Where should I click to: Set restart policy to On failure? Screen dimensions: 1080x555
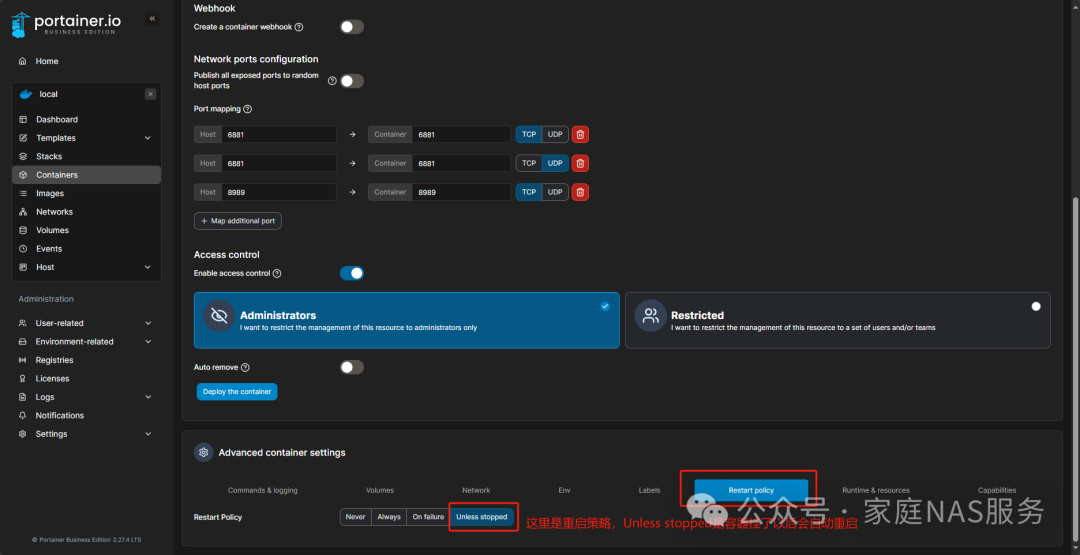428,517
